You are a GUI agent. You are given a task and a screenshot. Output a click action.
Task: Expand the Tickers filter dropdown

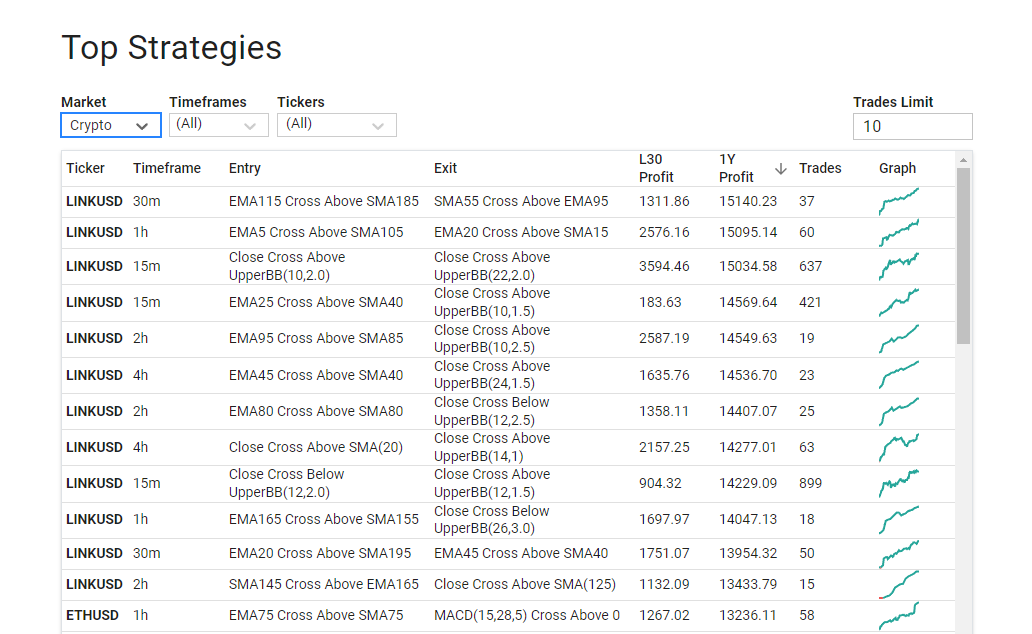point(336,124)
